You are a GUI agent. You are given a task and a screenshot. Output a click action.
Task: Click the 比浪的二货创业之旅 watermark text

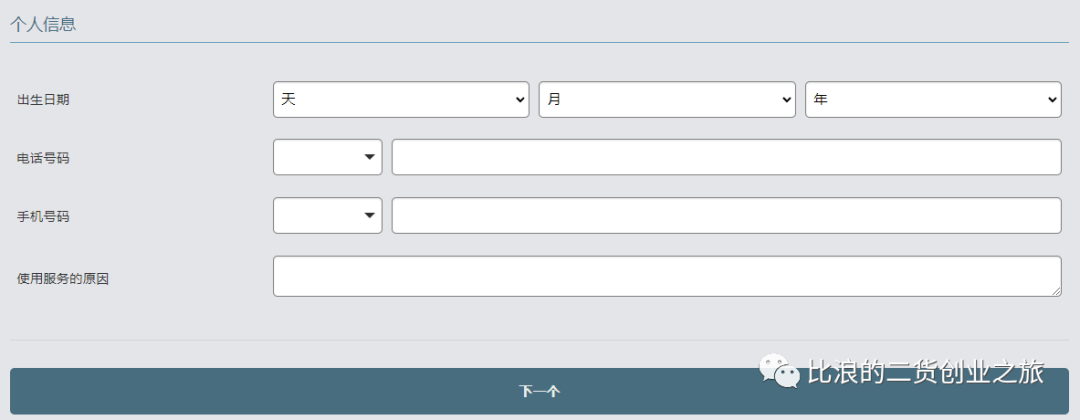(x=926, y=372)
